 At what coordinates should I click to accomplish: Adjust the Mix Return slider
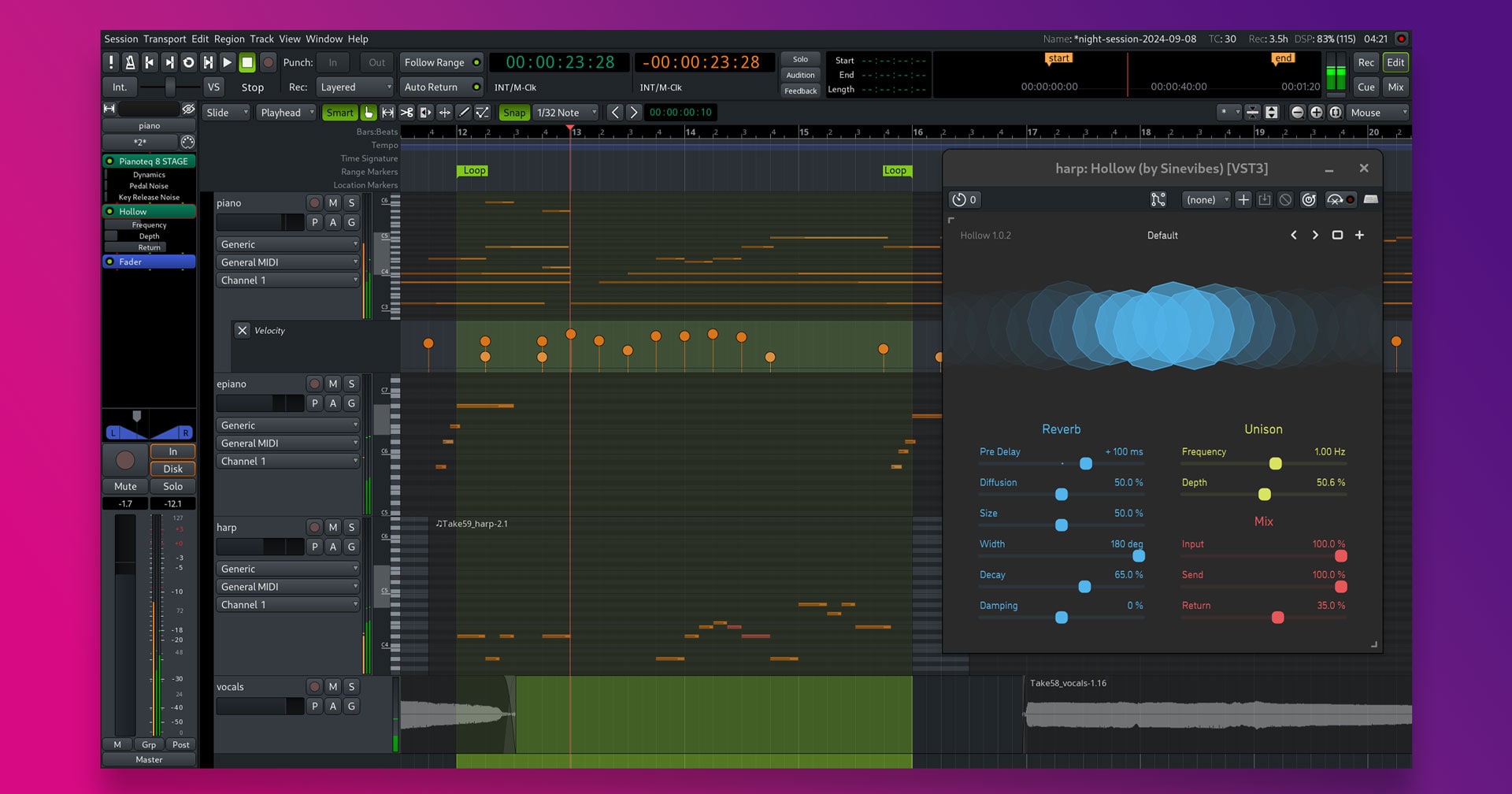(x=1263, y=618)
